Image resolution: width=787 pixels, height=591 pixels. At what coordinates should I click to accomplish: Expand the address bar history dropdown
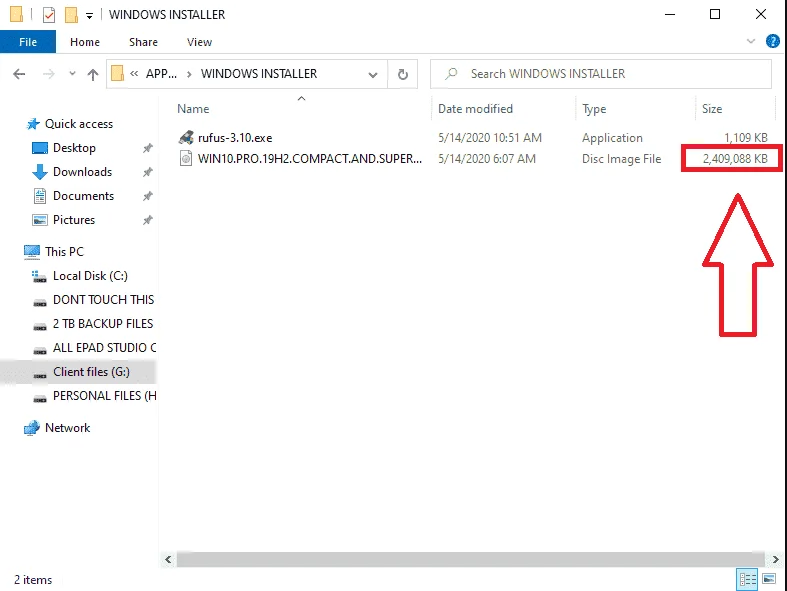(373, 75)
